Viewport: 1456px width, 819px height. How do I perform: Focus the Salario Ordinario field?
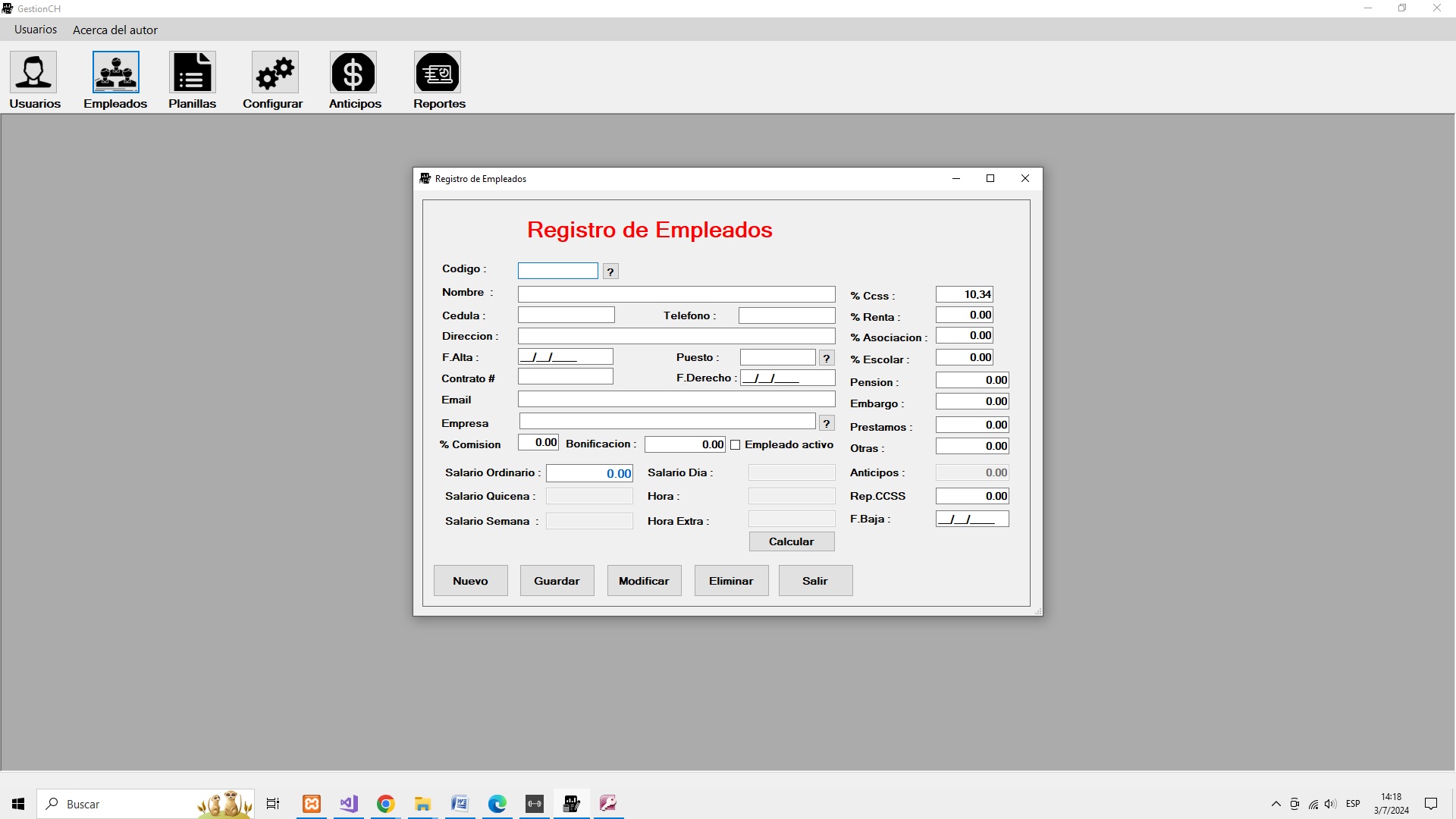[589, 473]
